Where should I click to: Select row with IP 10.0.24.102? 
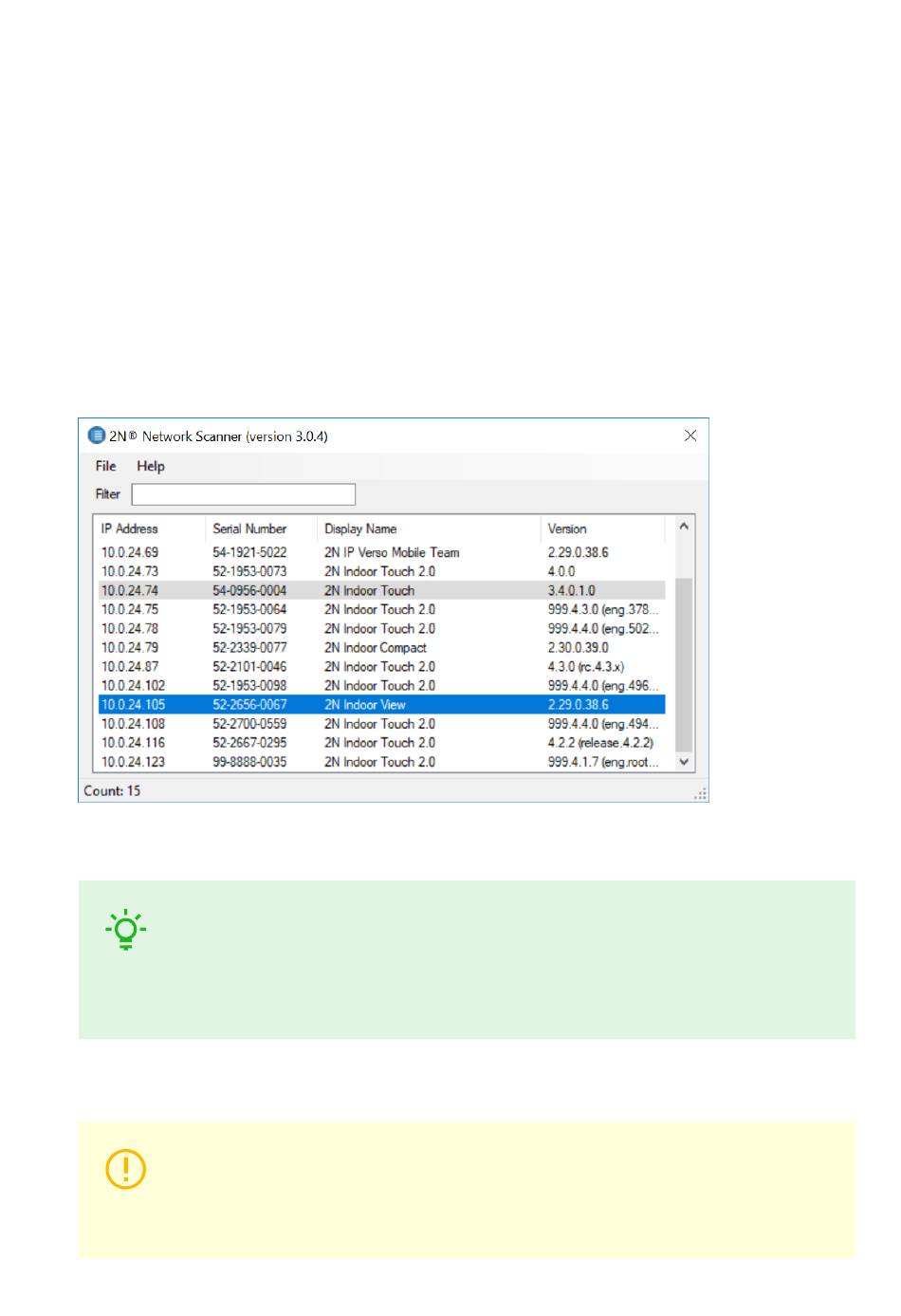[381, 685]
